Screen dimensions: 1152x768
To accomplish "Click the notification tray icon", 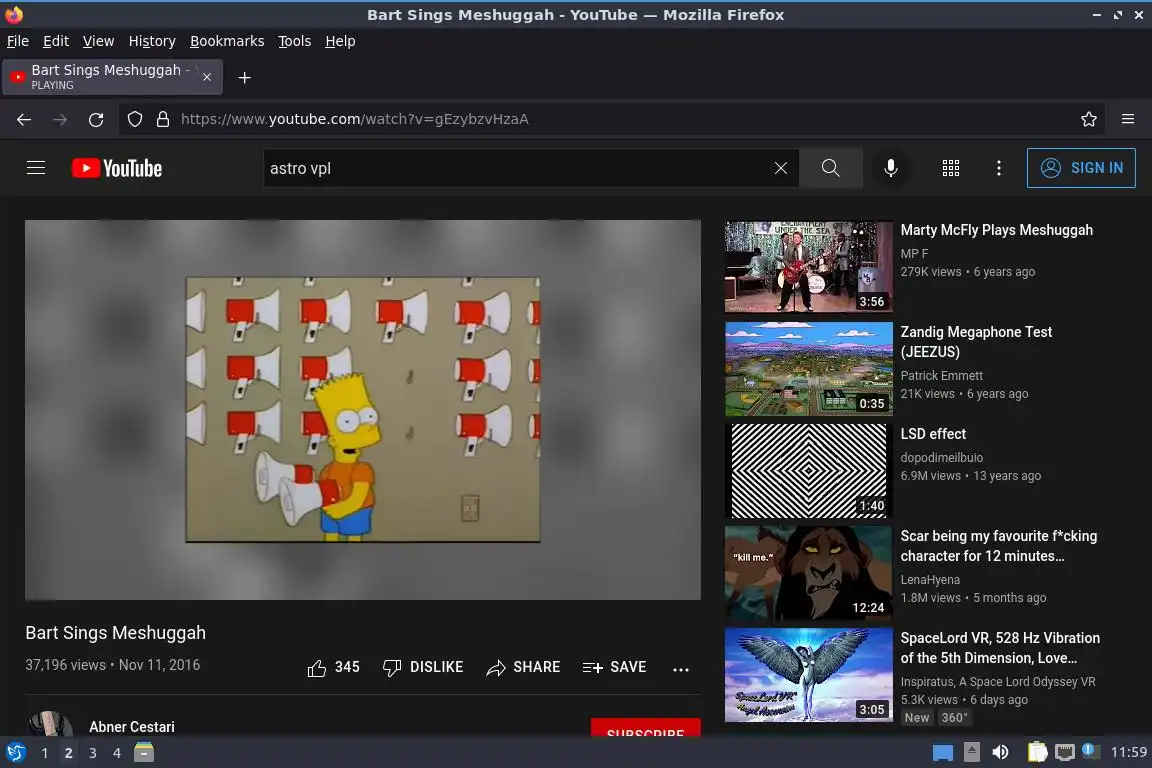I will 1090,751.
